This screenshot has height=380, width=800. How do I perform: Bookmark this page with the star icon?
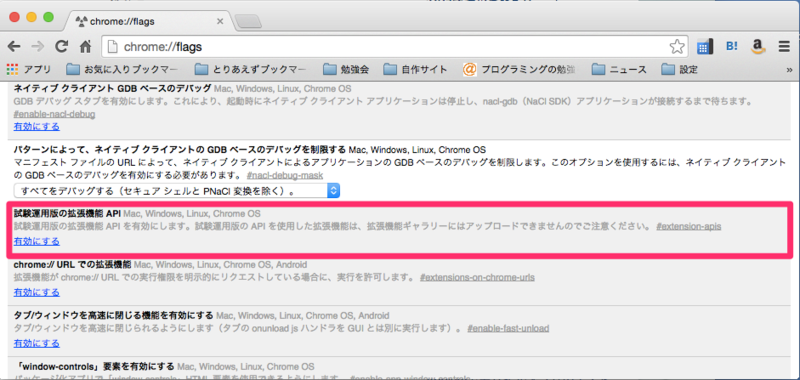point(677,47)
